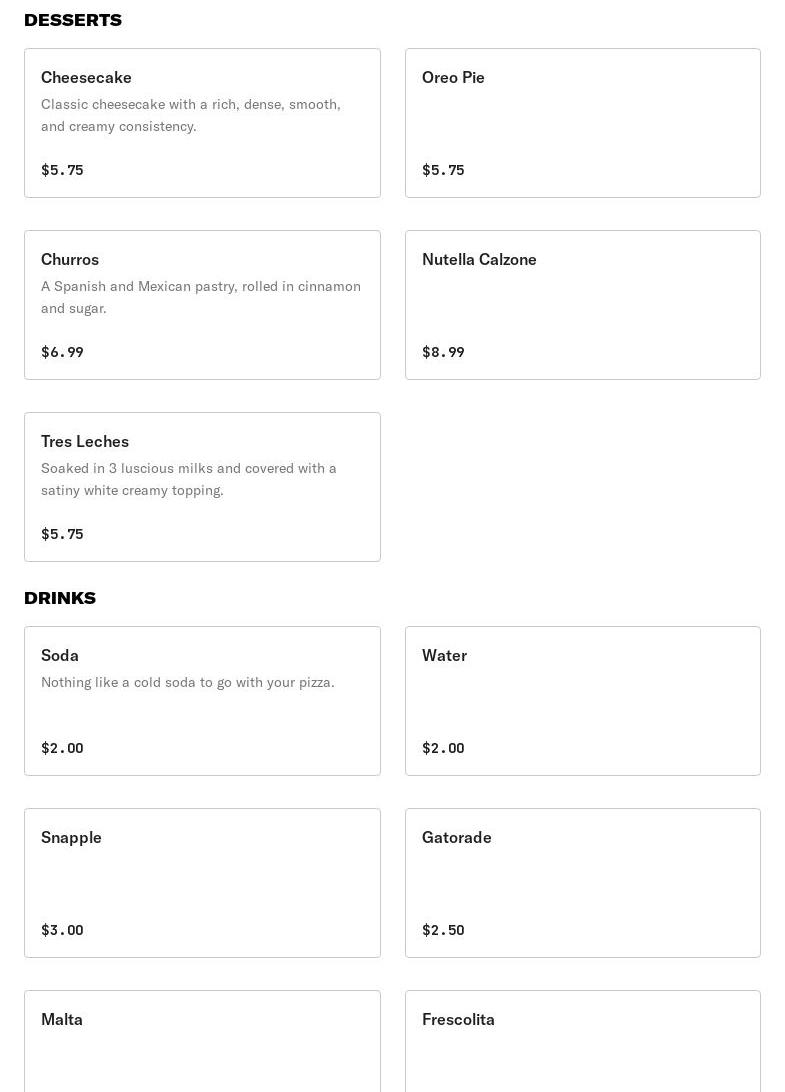
Task: Click the Drinks section heading
Action: coord(60,598)
